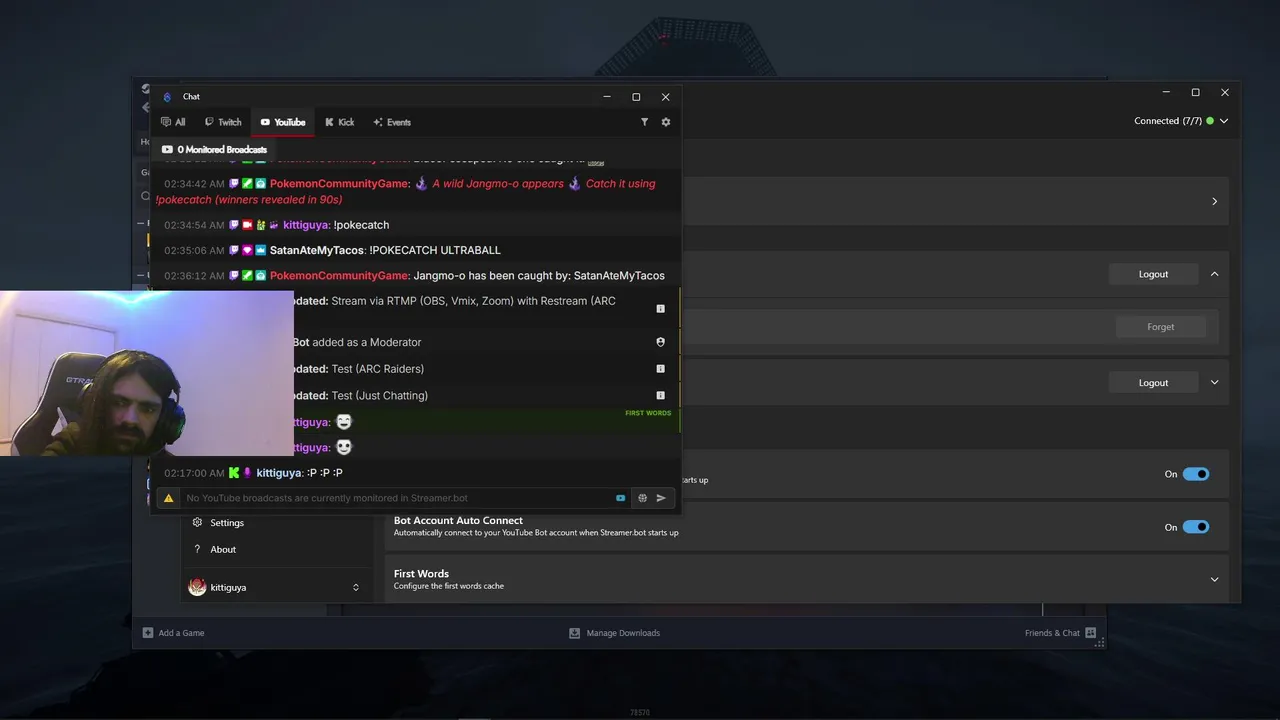This screenshot has height=720, width=1280.
Task: Click the FIRST WORDS label
Action: pyautogui.click(x=648, y=413)
